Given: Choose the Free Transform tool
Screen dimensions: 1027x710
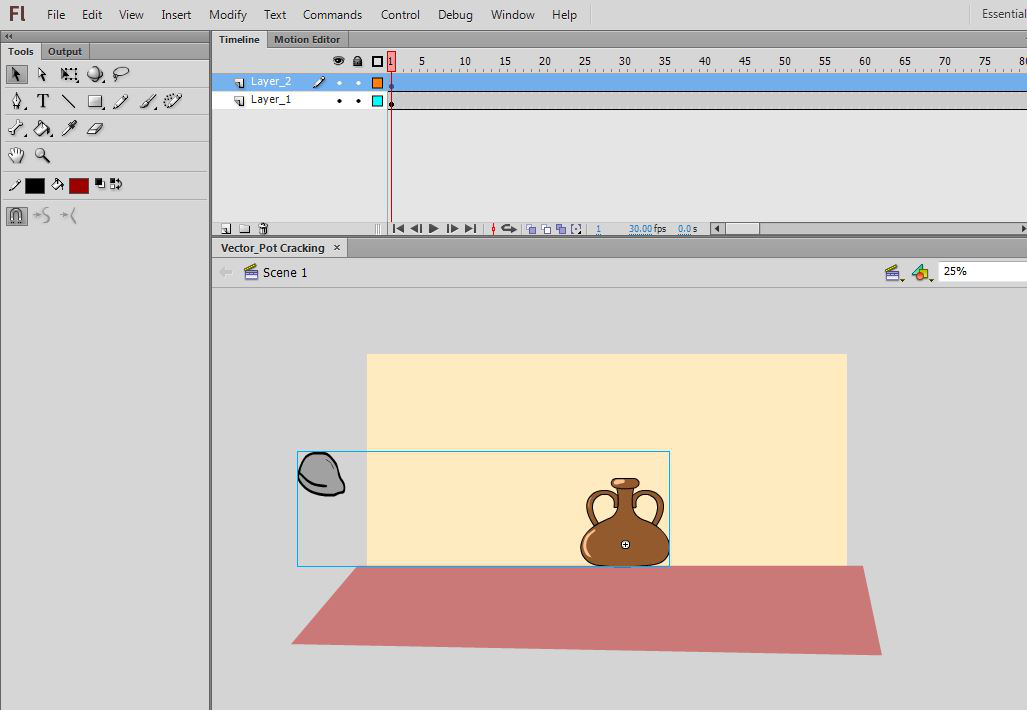Looking at the screenshot, I should click(69, 74).
